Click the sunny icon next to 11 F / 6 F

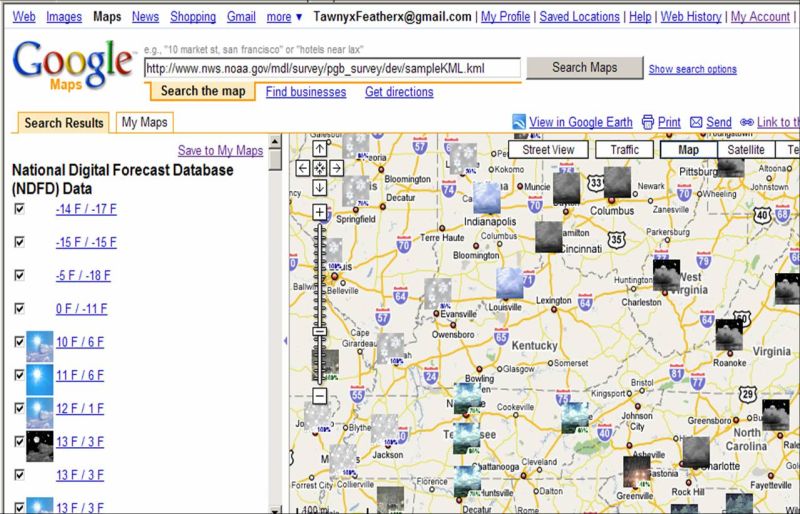pyautogui.click(x=40, y=379)
